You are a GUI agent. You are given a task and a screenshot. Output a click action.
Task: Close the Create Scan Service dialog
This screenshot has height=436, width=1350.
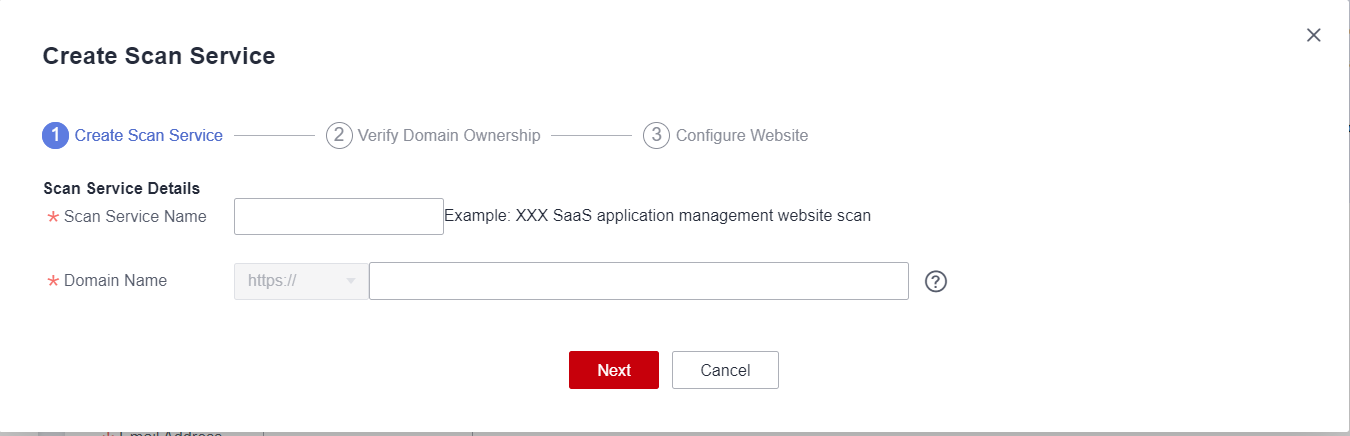click(x=1314, y=35)
